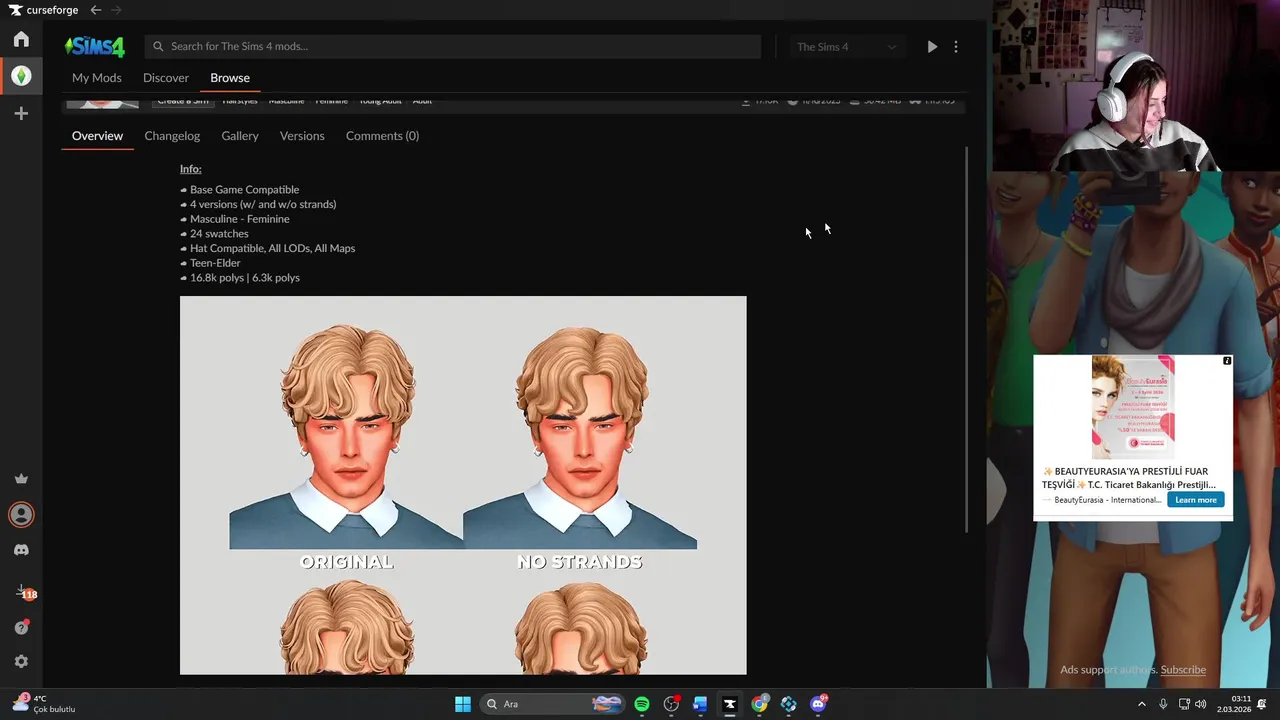Click the crown premium icon in sidebar
Viewport: 1280px width, 720px height.
(21, 479)
